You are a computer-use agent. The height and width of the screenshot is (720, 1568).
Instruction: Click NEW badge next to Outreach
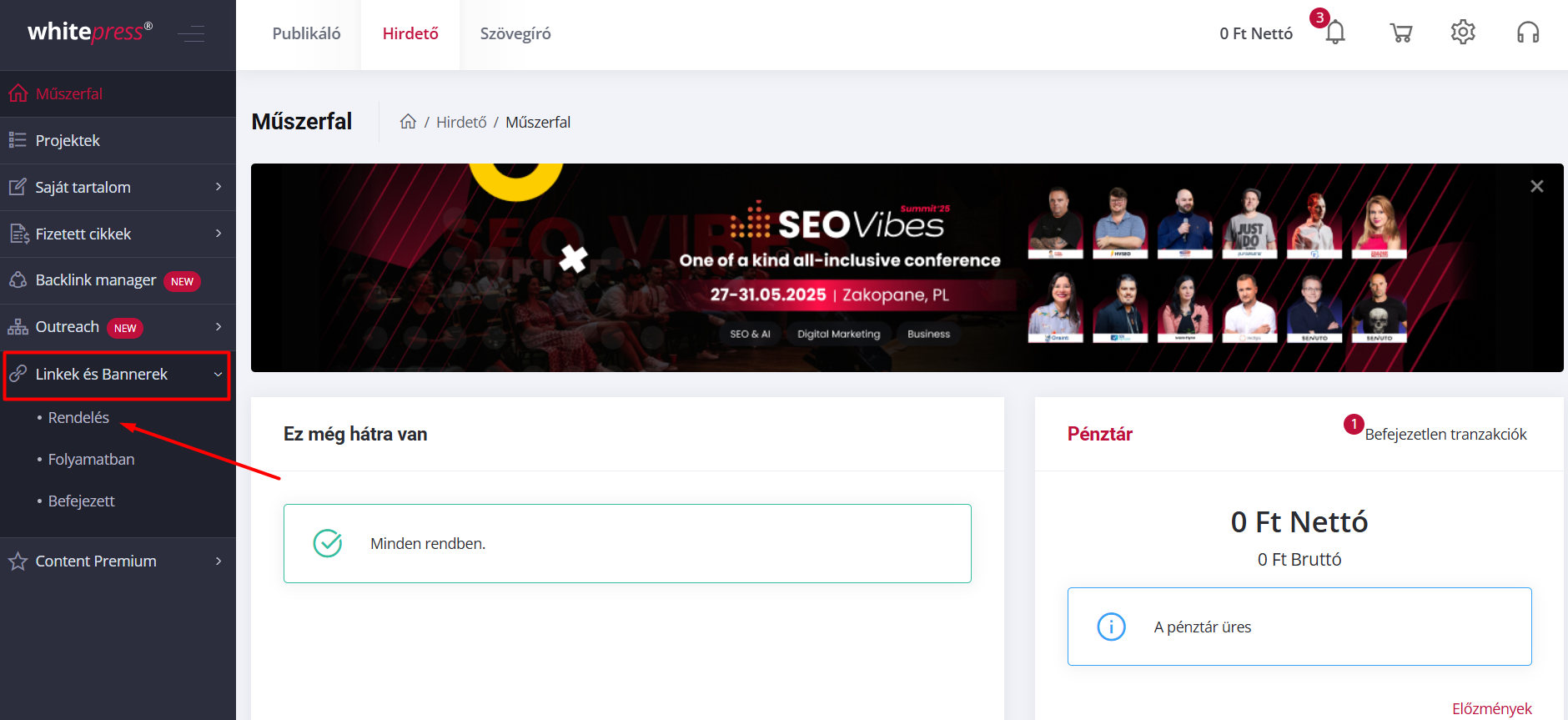[125, 328]
